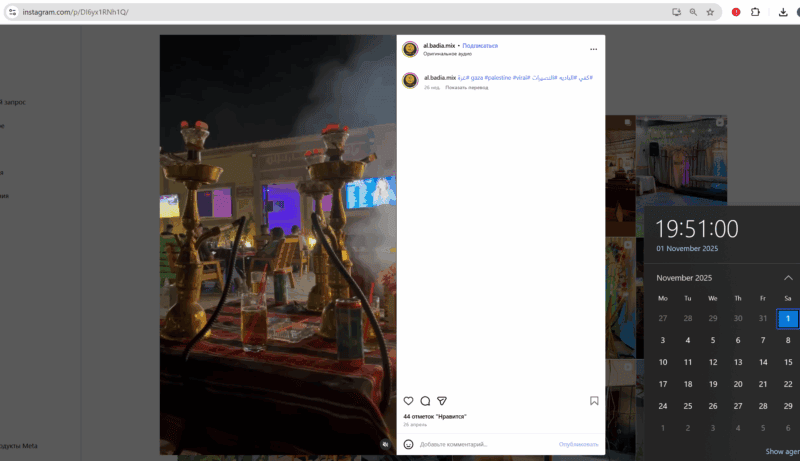Open browser extensions puzzle icon

coord(756,12)
